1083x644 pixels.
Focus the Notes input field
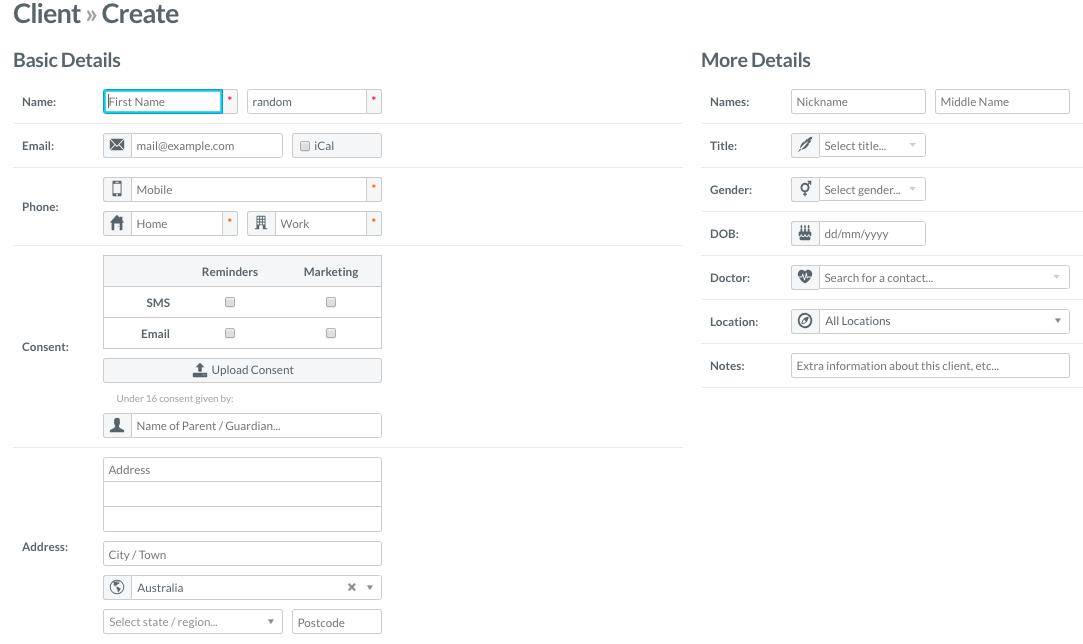point(930,366)
